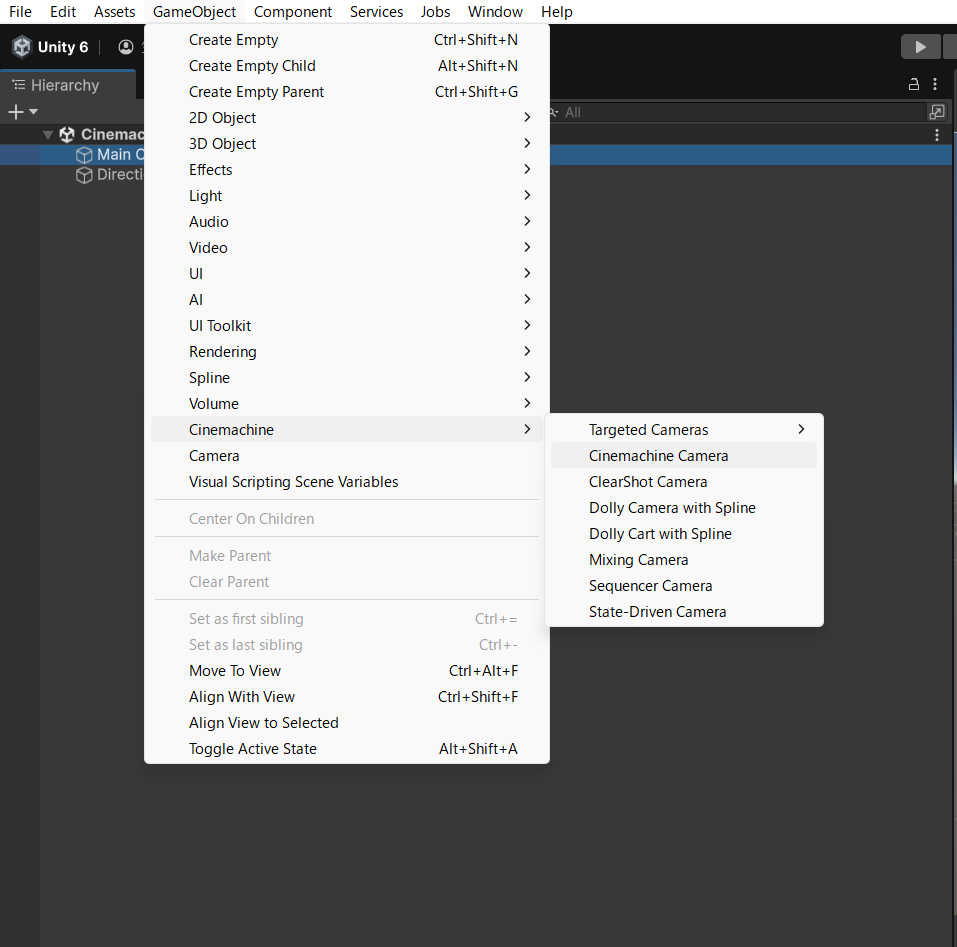
Task: Expand the Rendering submenu
Action: pos(347,352)
